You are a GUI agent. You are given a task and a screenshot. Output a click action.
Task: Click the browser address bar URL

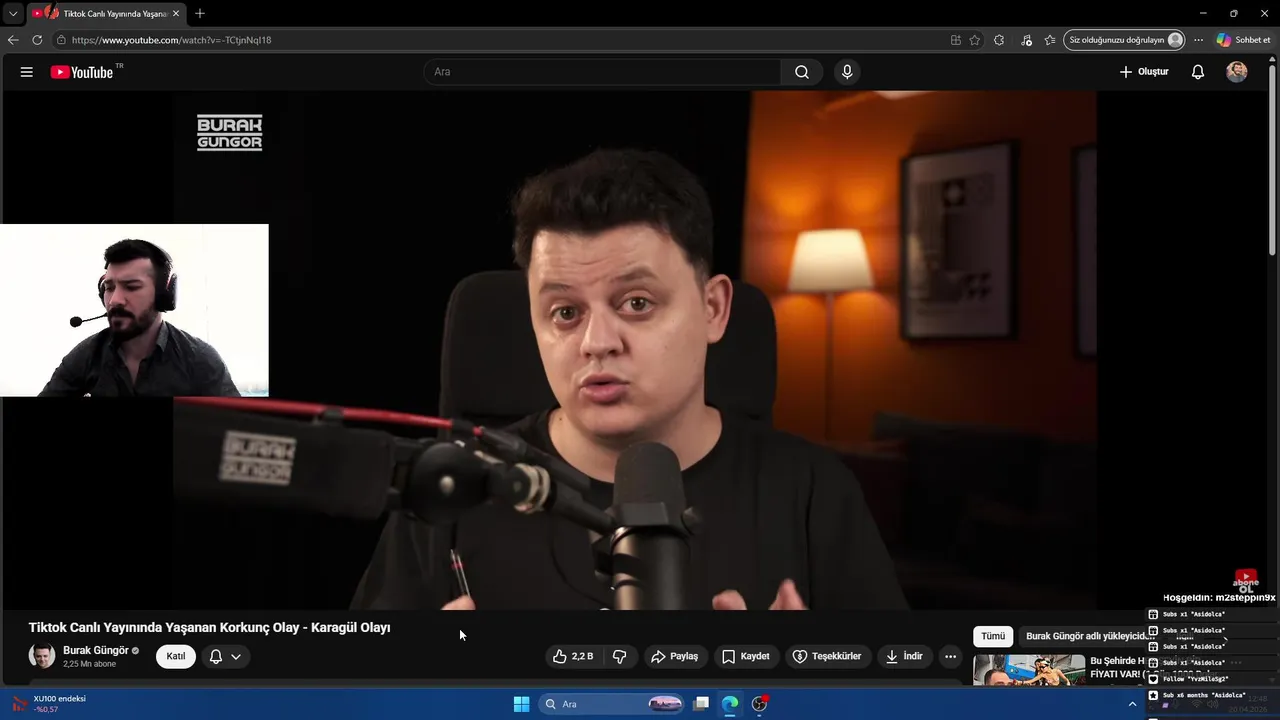coord(171,40)
